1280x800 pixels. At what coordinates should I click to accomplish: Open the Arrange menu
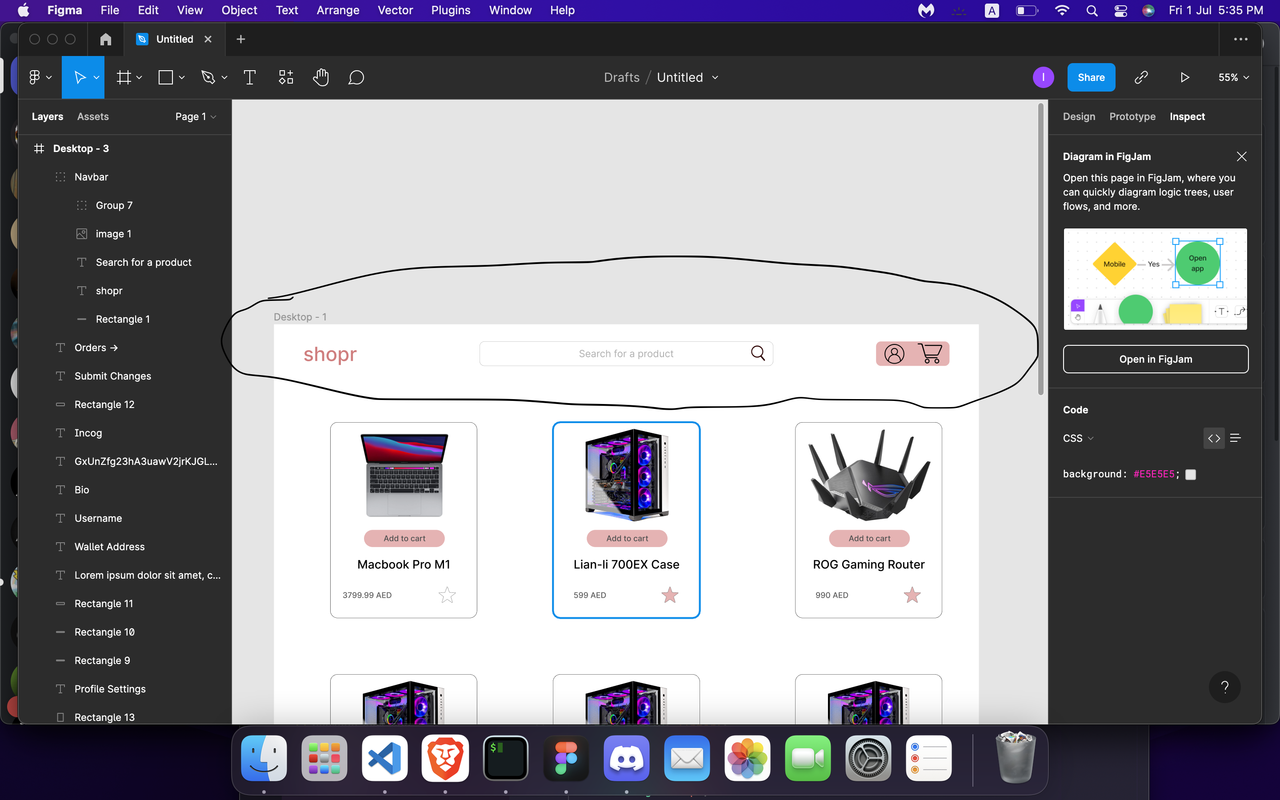click(338, 10)
